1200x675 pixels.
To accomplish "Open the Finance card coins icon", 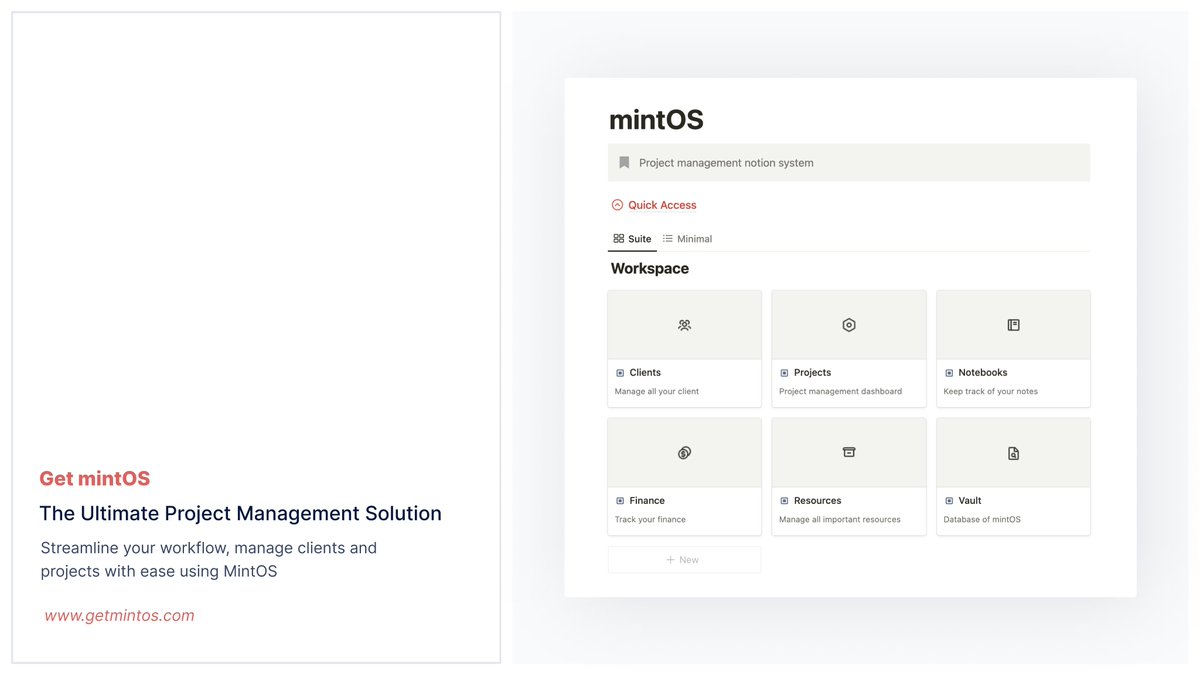I will [684, 453].
